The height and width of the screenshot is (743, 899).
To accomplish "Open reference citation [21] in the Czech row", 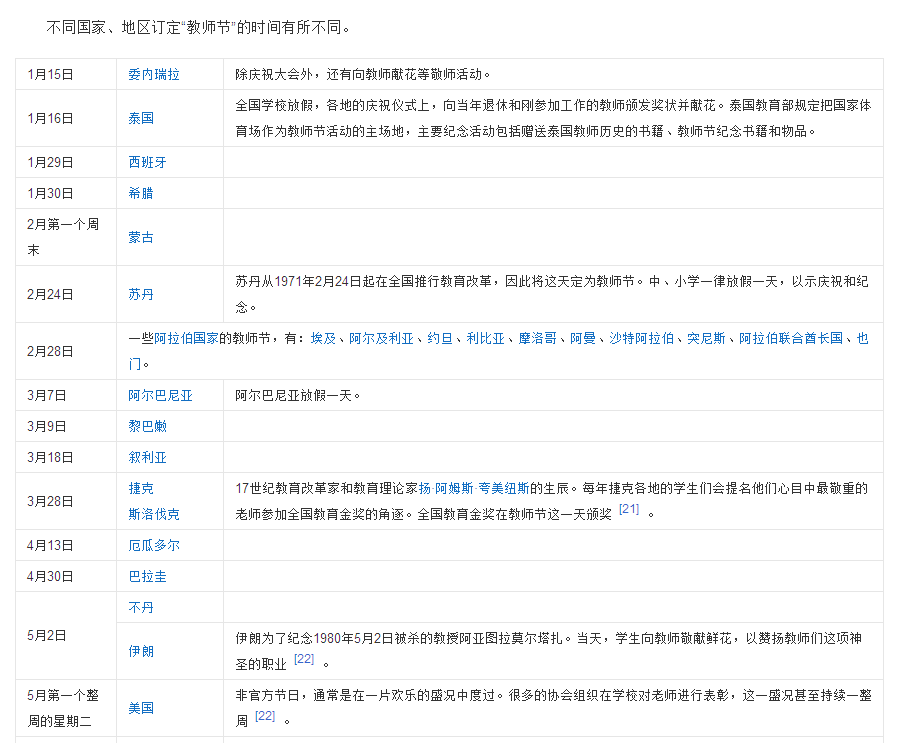I will pos(627,508).
